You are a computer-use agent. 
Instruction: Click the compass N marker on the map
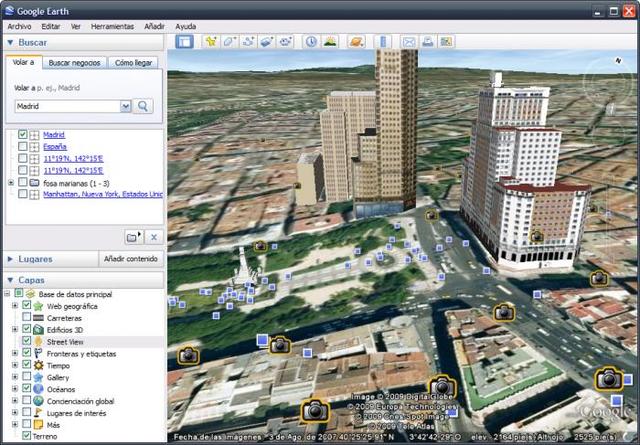coord(618,60)
